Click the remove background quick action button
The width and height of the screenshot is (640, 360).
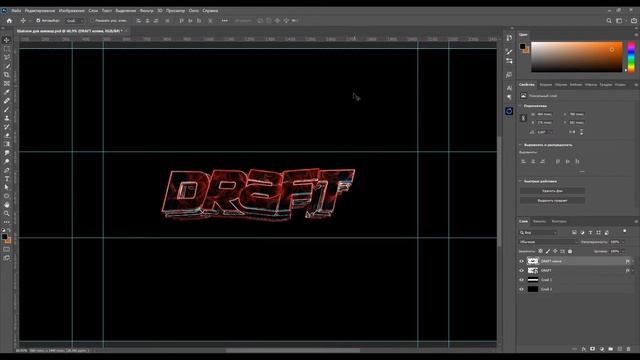pos(552,191)
